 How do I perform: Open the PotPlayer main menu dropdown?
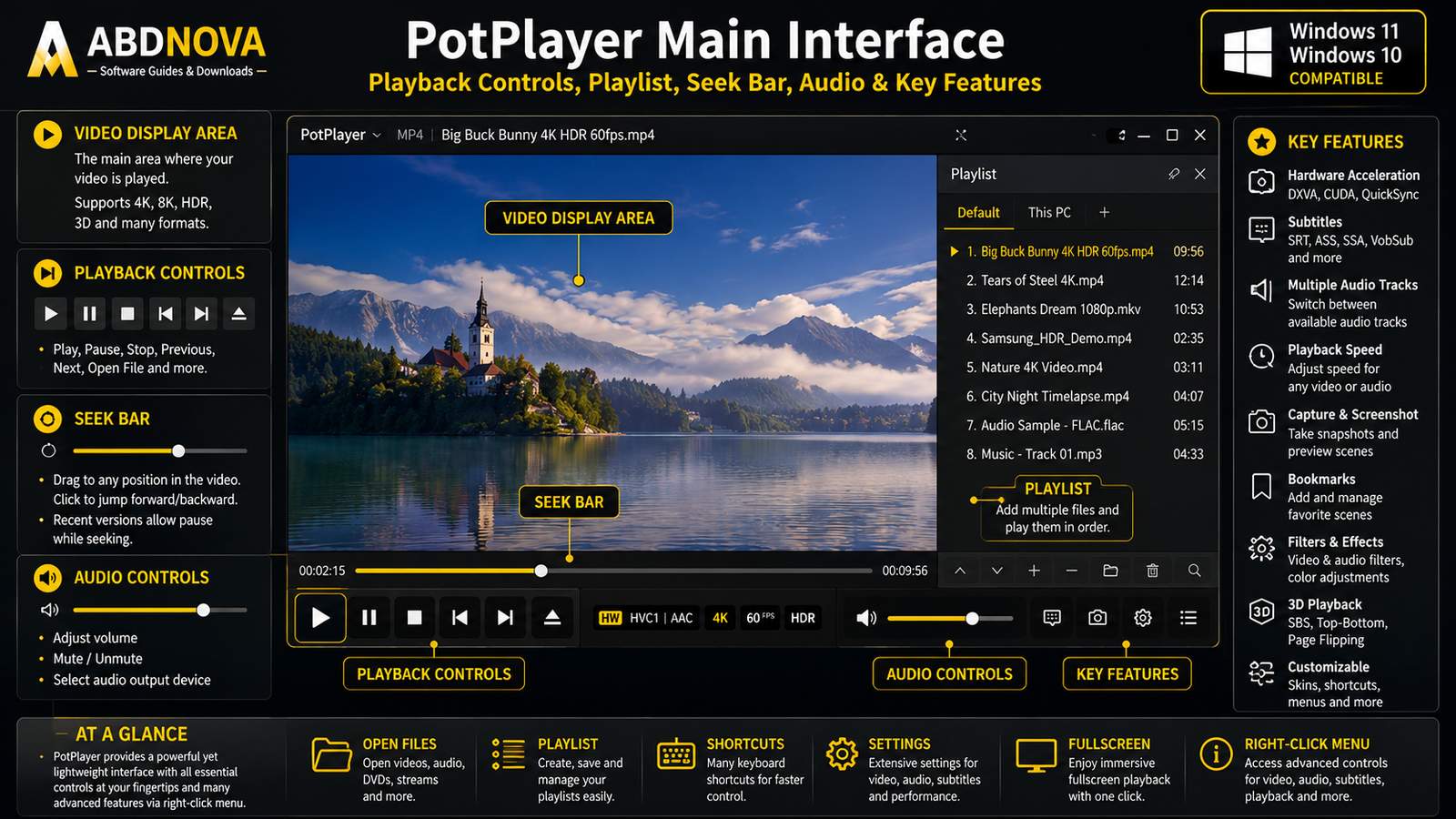(341, 135)
